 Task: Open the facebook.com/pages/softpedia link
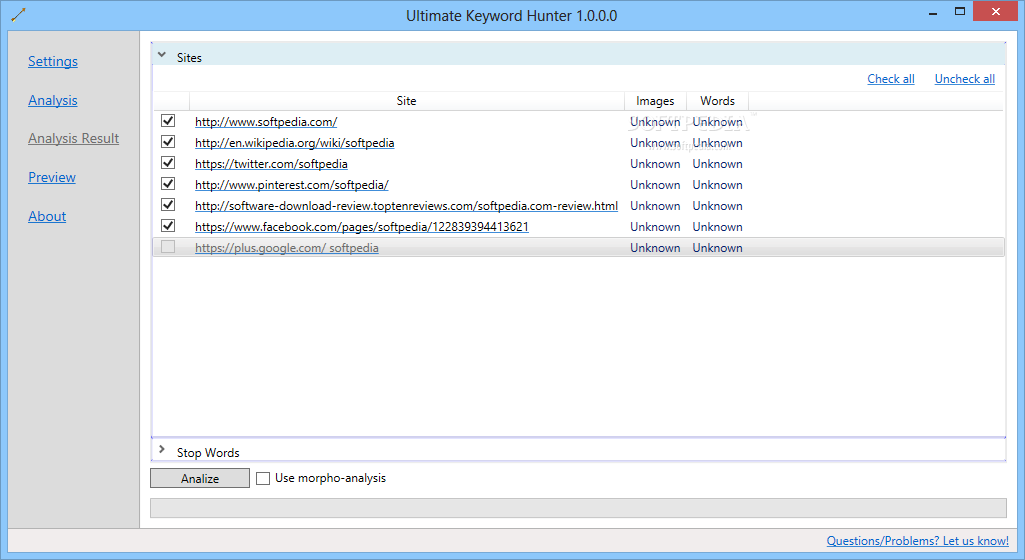pos(361,226)
